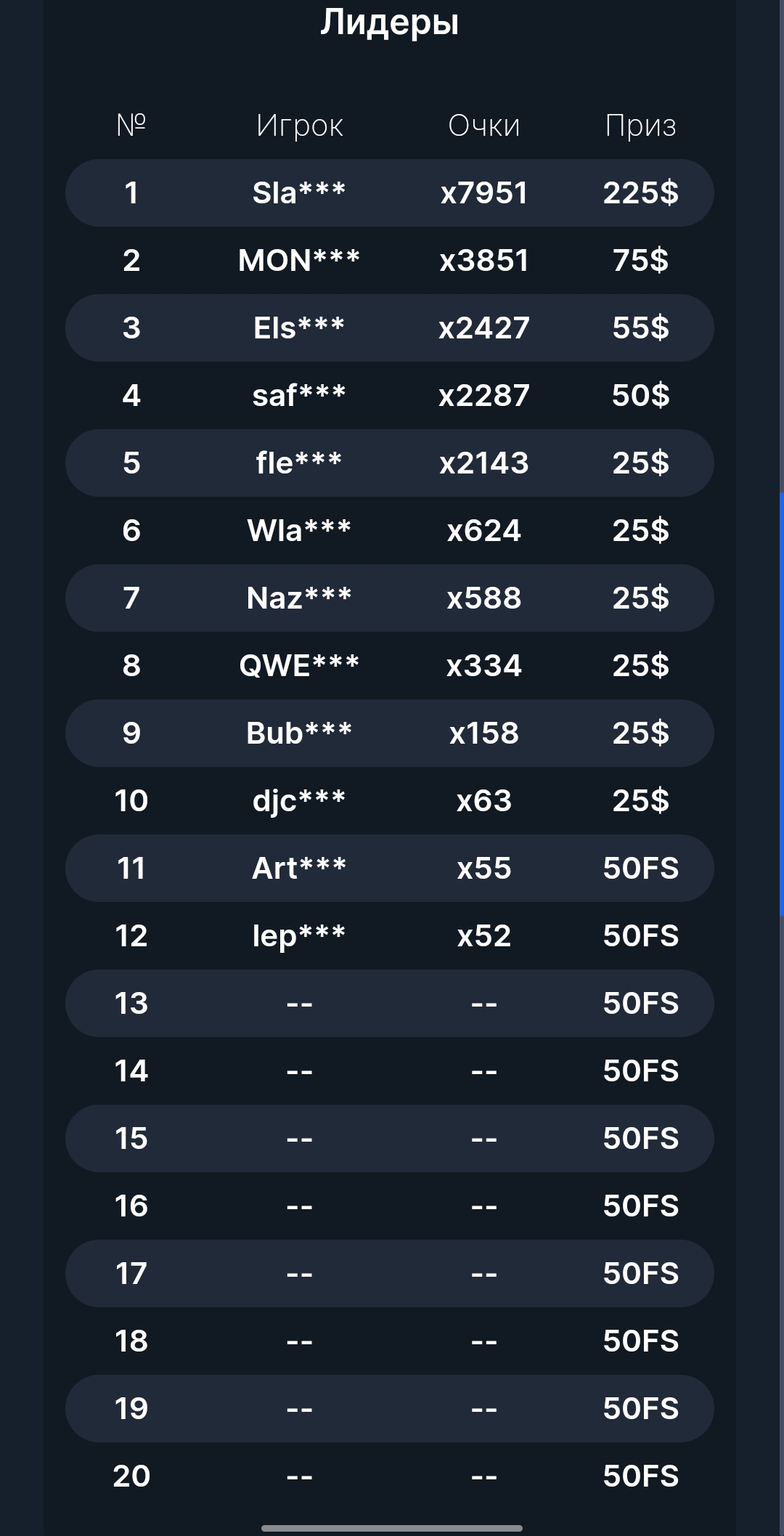784x1536 pixels.
Task: Click the 225$ prize value
Action: tap(640, 193)
